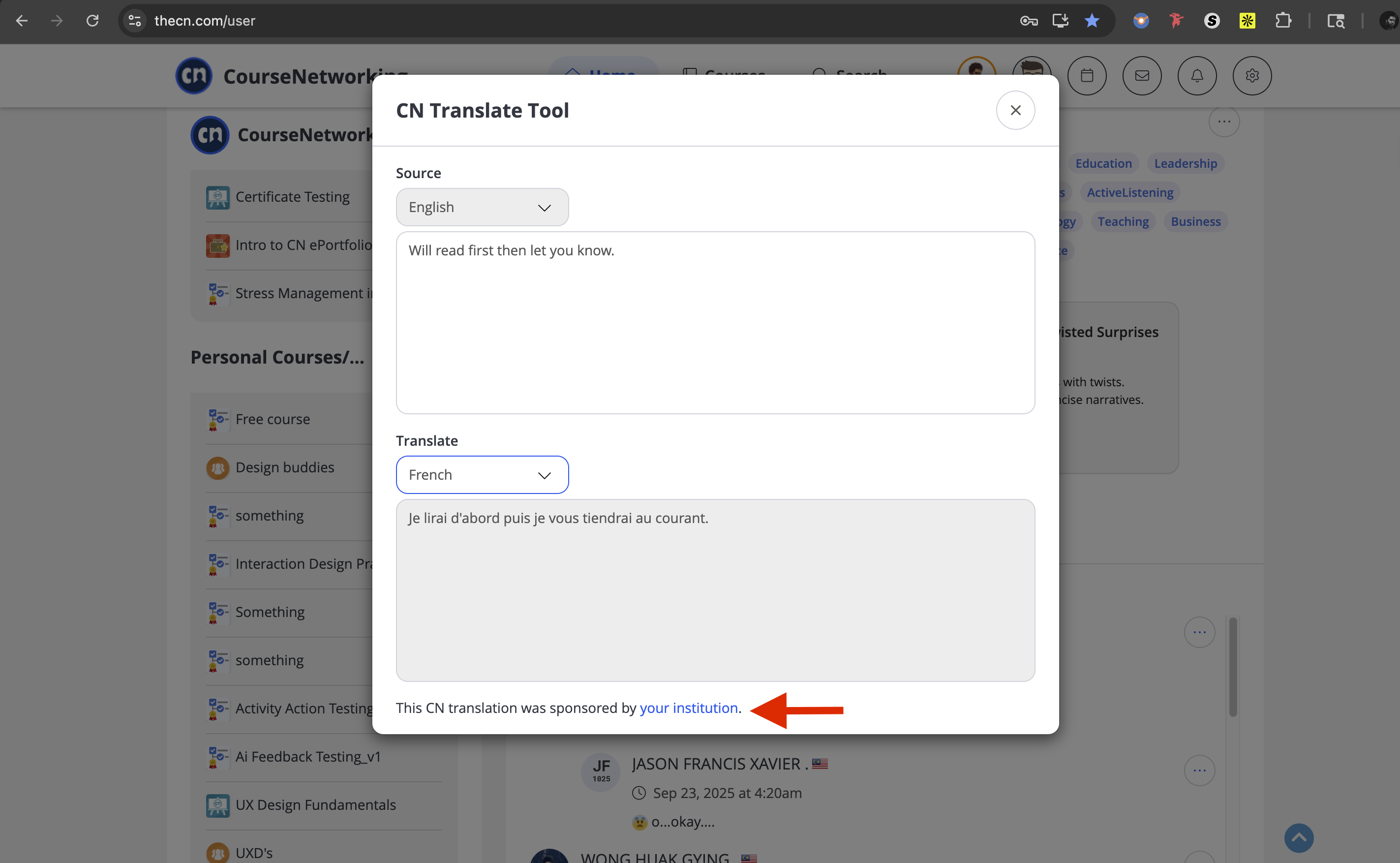
Task: Select the ActiveListening tag
Action: point(1129,192)
